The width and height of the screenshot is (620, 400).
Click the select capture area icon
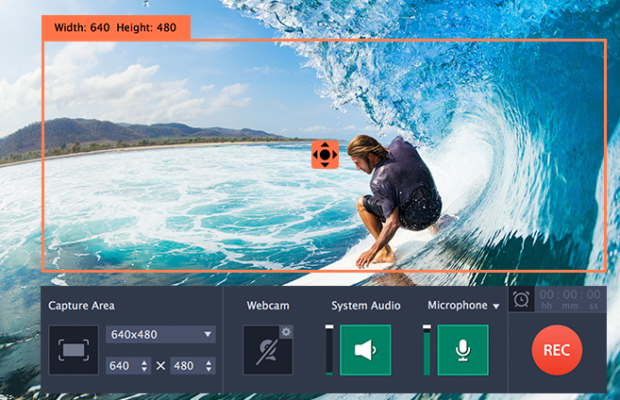tap(74, 350)
